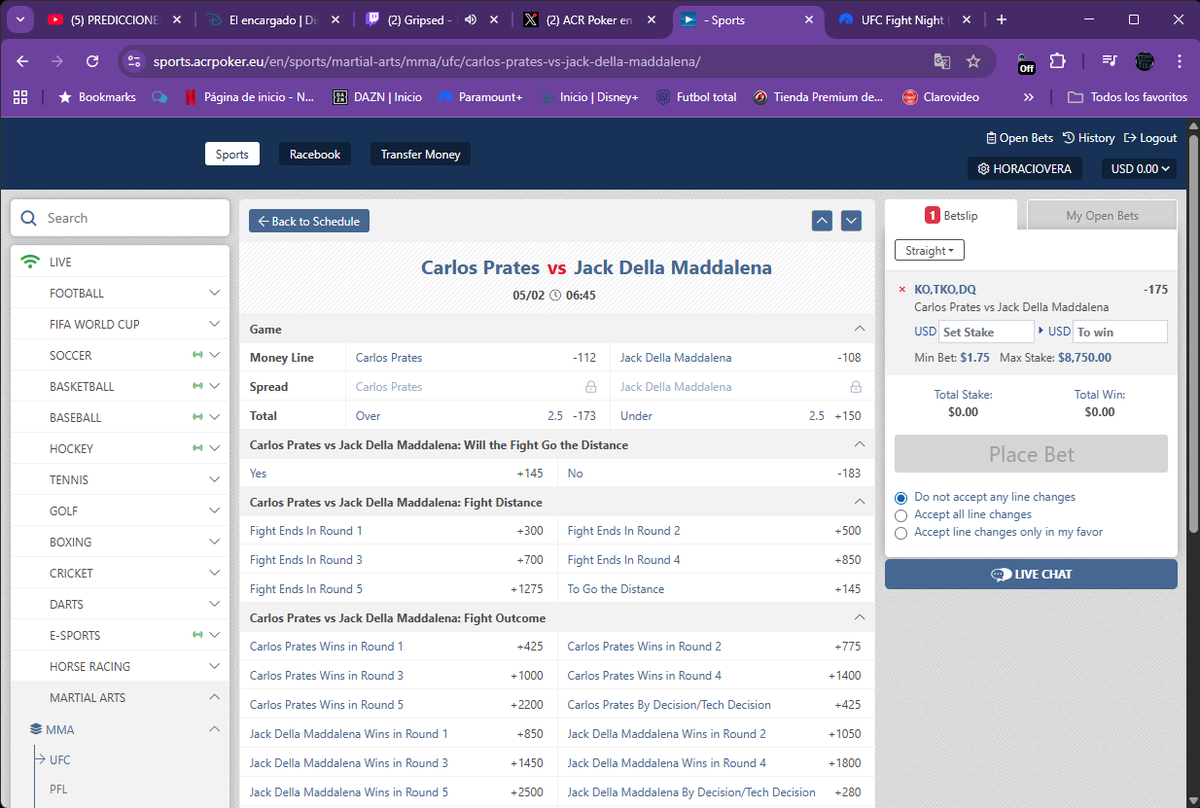
Task: Reload the page with the refresh icon
Action: click(92, 61)
